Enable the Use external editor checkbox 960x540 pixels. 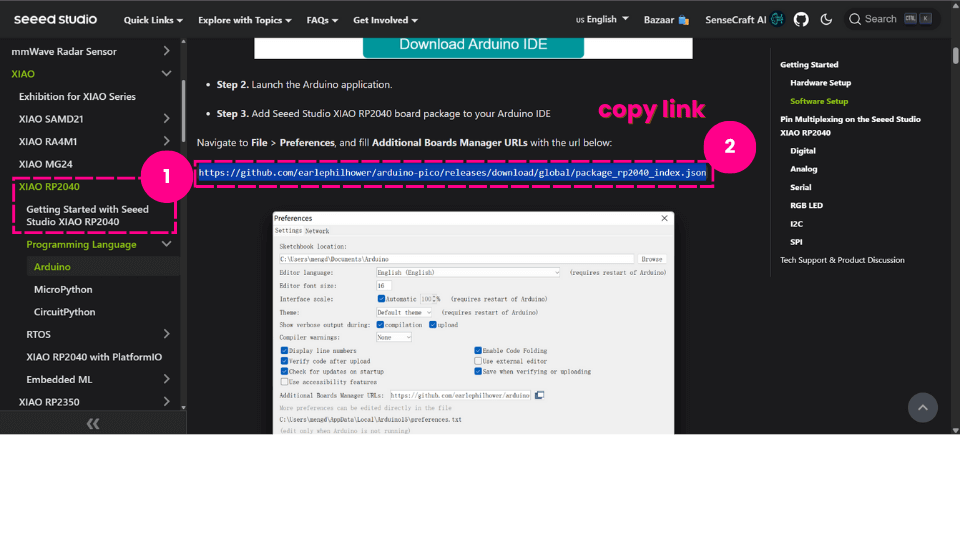(x=478, y=361)
